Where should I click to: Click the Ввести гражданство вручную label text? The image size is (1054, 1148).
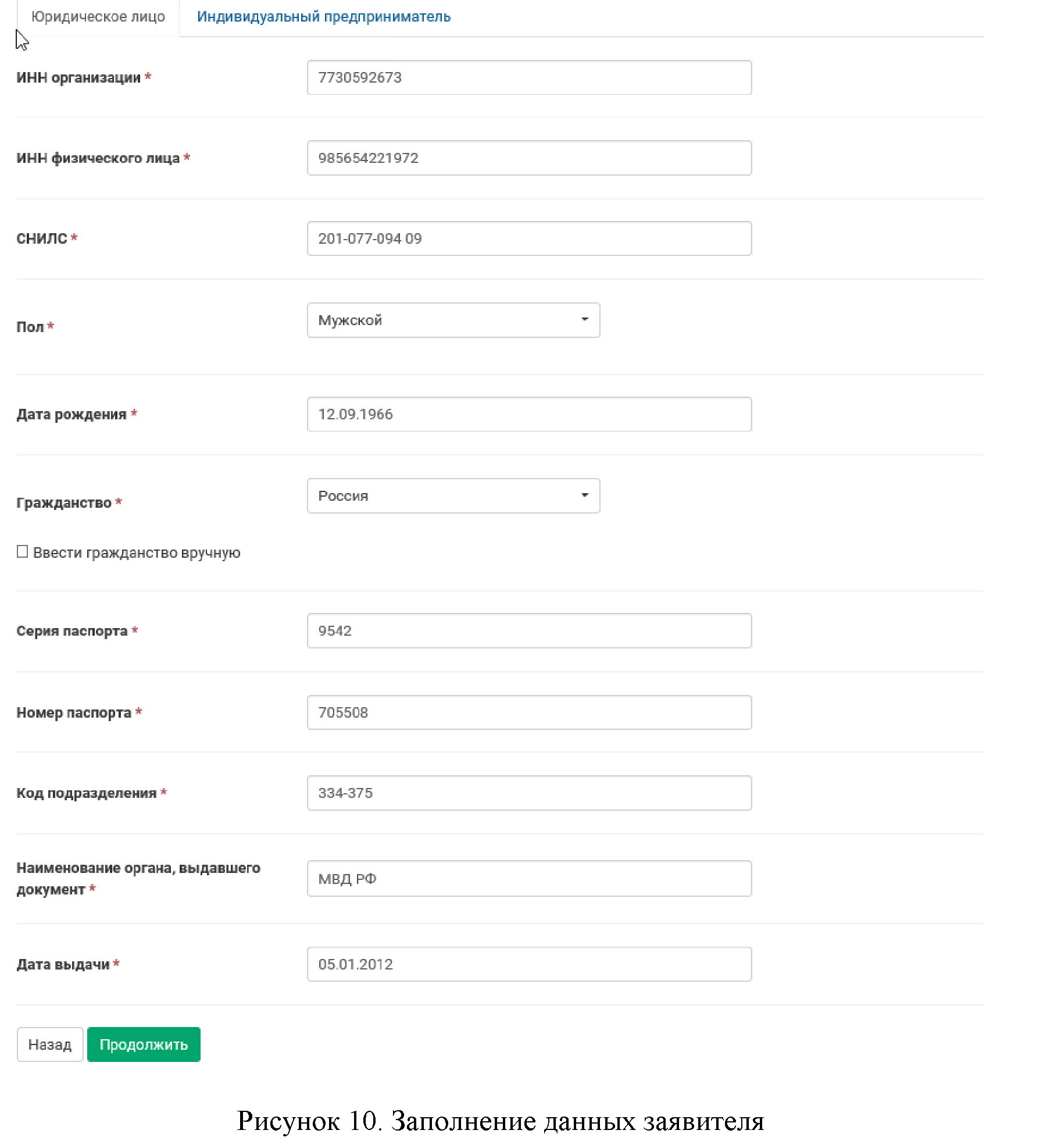click(x=137, y=552)
